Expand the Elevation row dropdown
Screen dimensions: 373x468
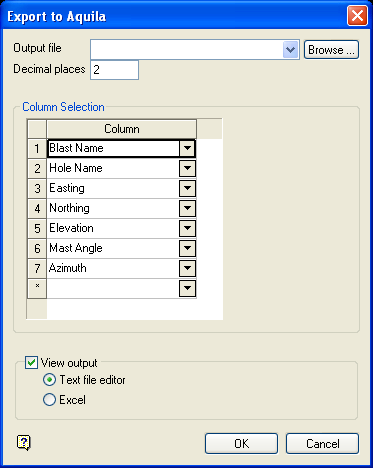pyautogui.click(x=187, y=228)
